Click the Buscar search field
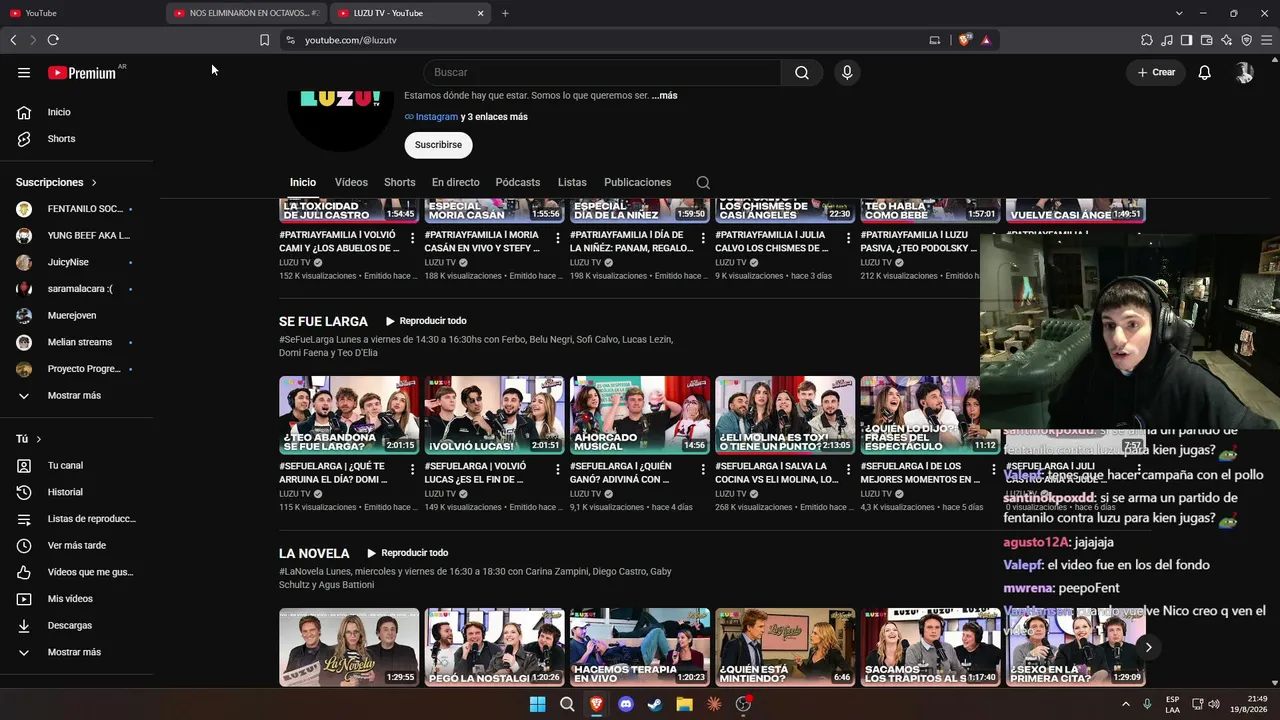This screenshot has width=1280, height=720. coord(601,72)
